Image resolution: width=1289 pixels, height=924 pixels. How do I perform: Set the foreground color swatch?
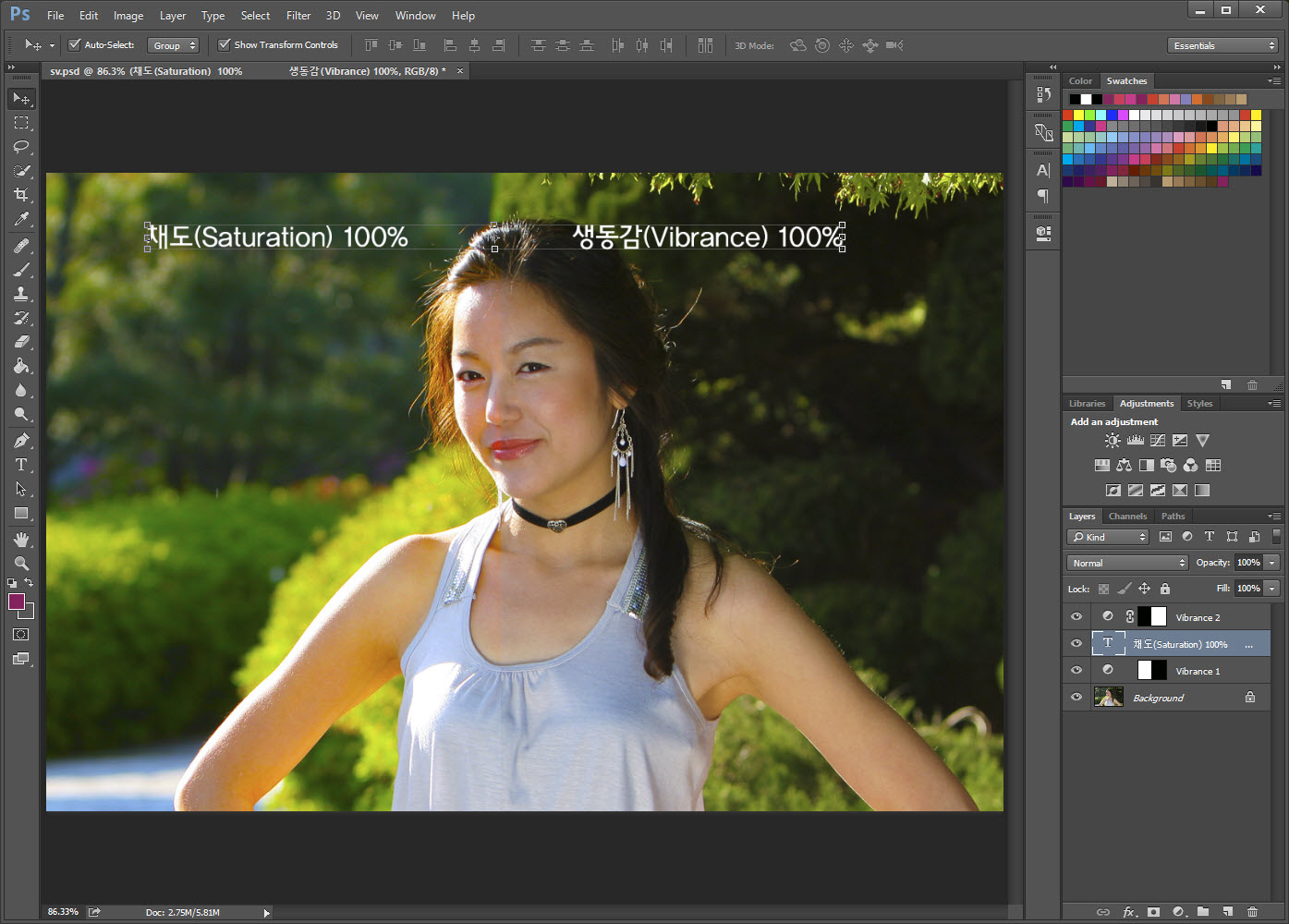click(17, 602)
